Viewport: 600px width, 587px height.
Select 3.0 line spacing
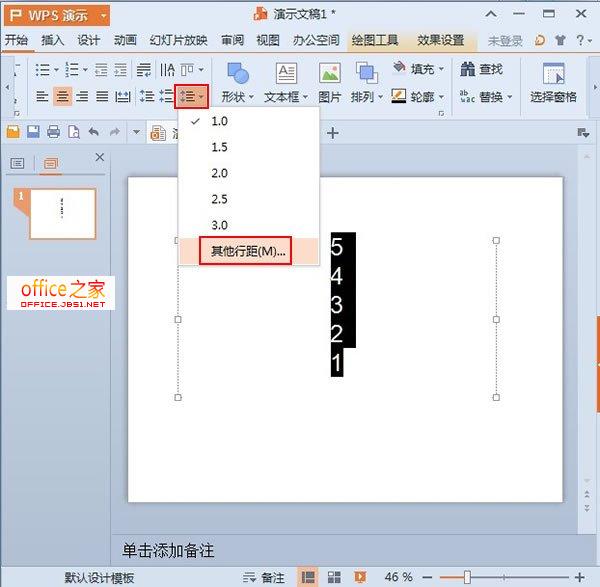(x=249, y=225)
